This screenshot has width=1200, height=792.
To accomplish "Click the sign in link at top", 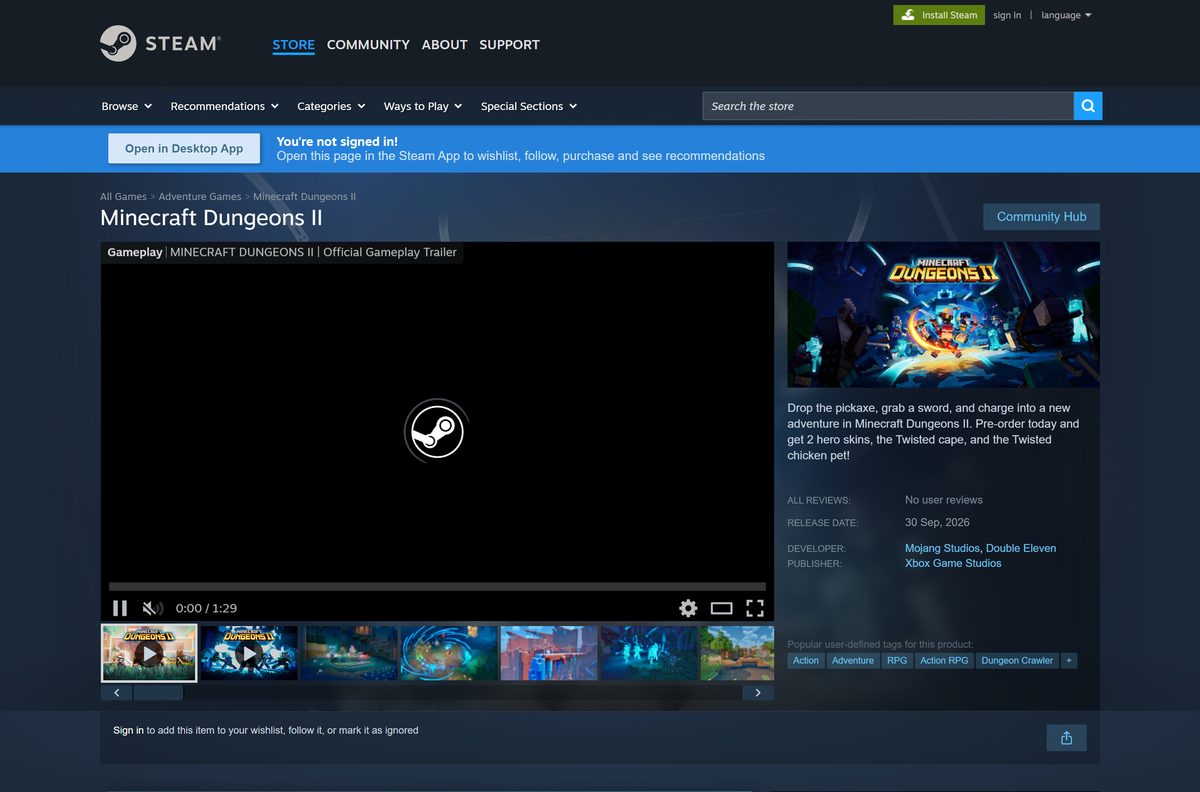I will [x=1007, y=15].
